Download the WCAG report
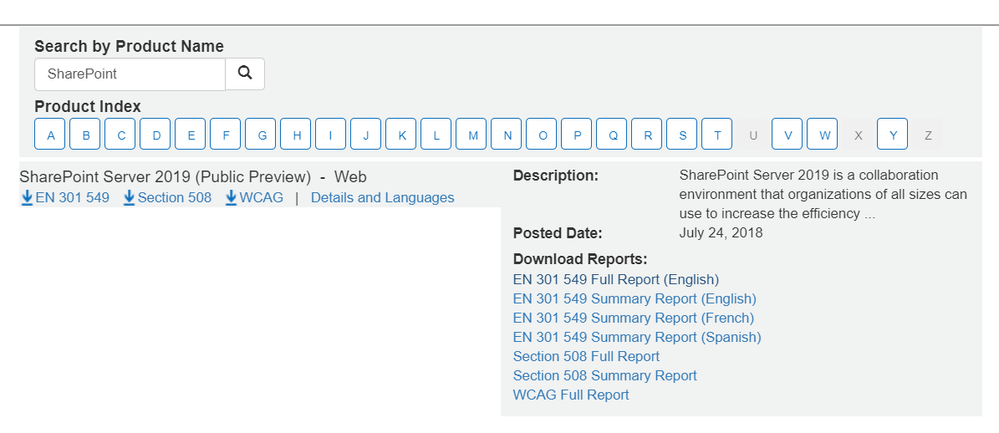The image size is (999, 433). (254, 197)
